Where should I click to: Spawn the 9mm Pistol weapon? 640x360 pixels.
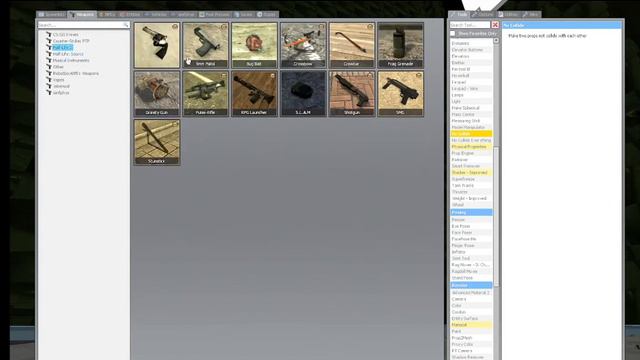click(205, 45)
